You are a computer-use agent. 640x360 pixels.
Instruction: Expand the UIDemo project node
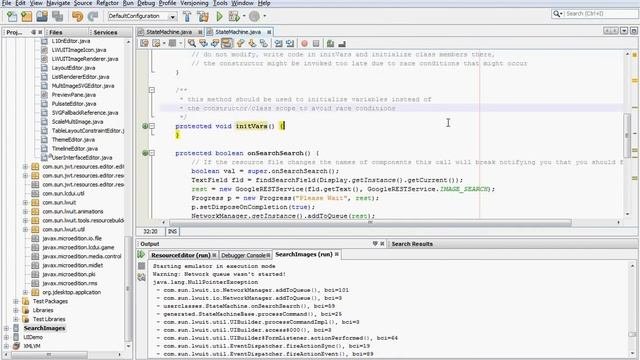6,337
